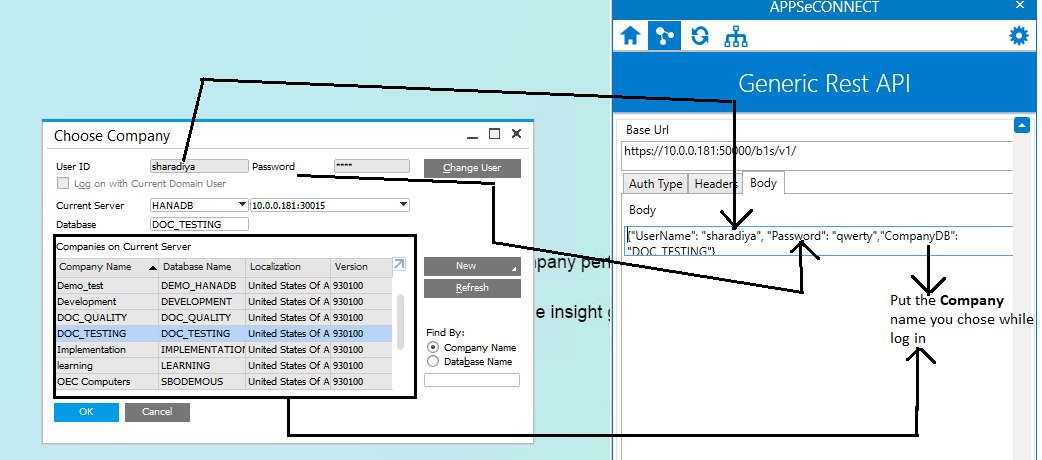1042x460 pixels.
Task: Click the connections share-node icon
Action: 662,36
